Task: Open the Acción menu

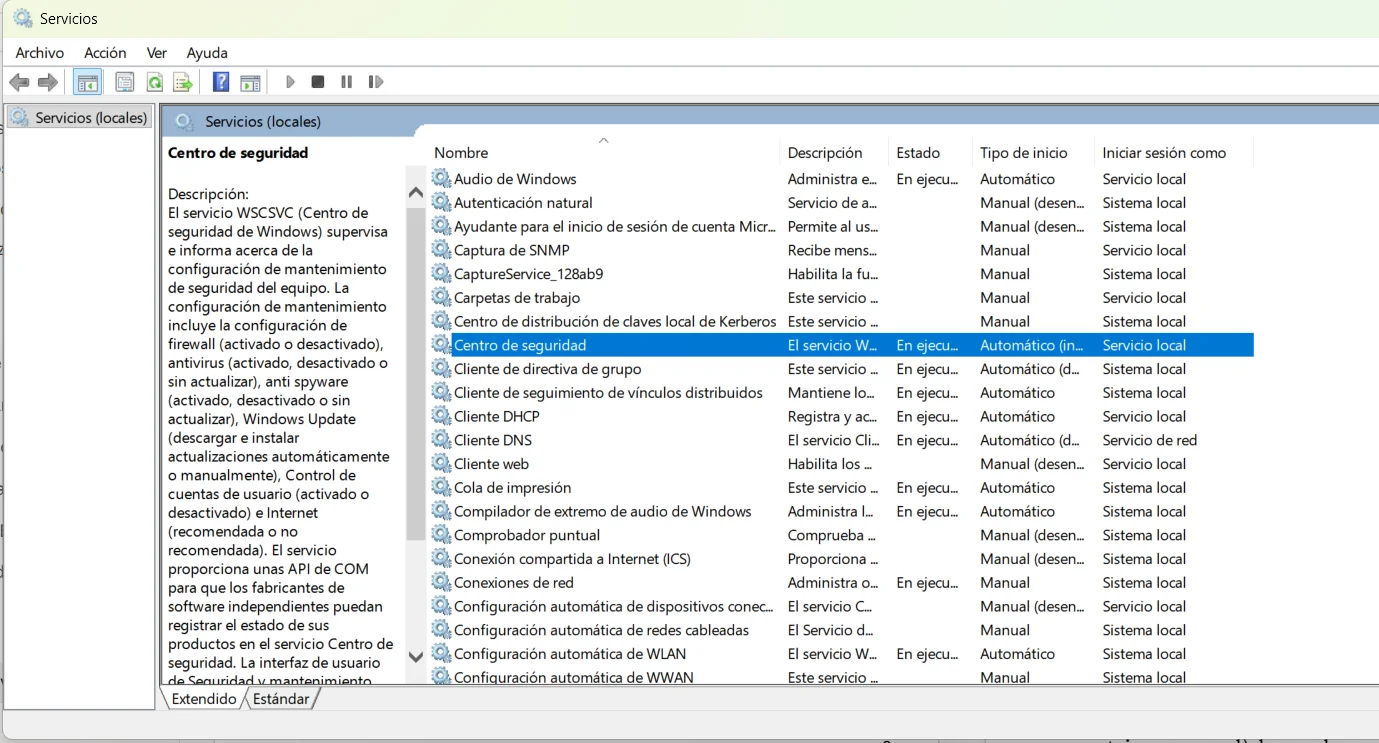Action: coord(105,53)
